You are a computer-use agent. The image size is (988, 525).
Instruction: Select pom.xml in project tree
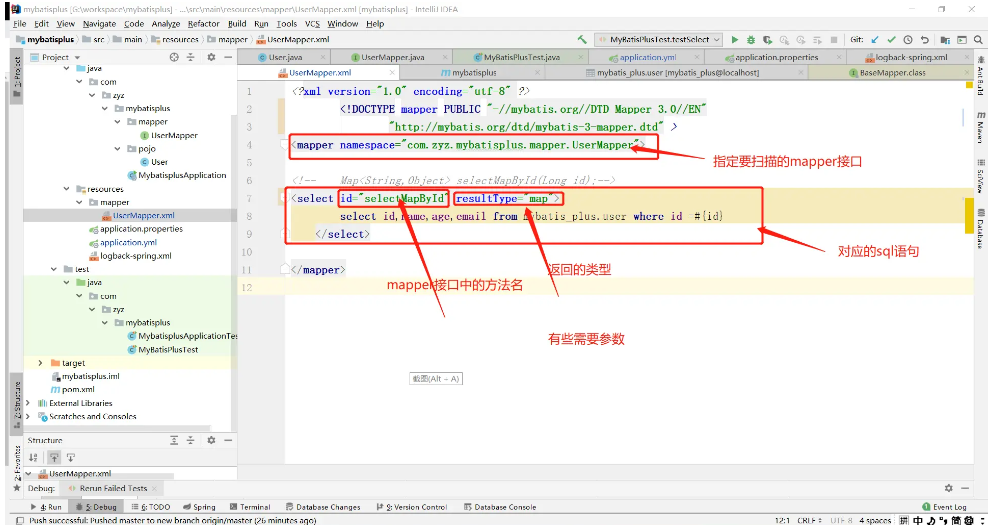point(73,389)
